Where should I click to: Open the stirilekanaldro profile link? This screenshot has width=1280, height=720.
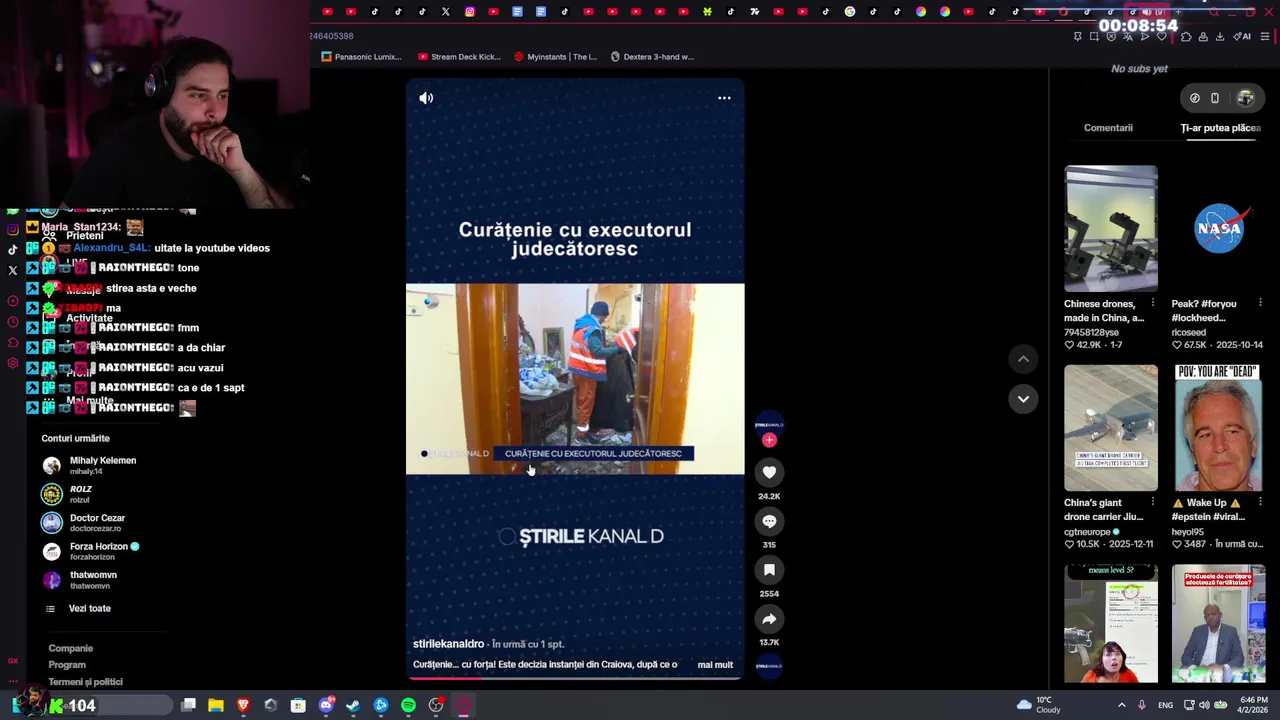tap(448, 644)
